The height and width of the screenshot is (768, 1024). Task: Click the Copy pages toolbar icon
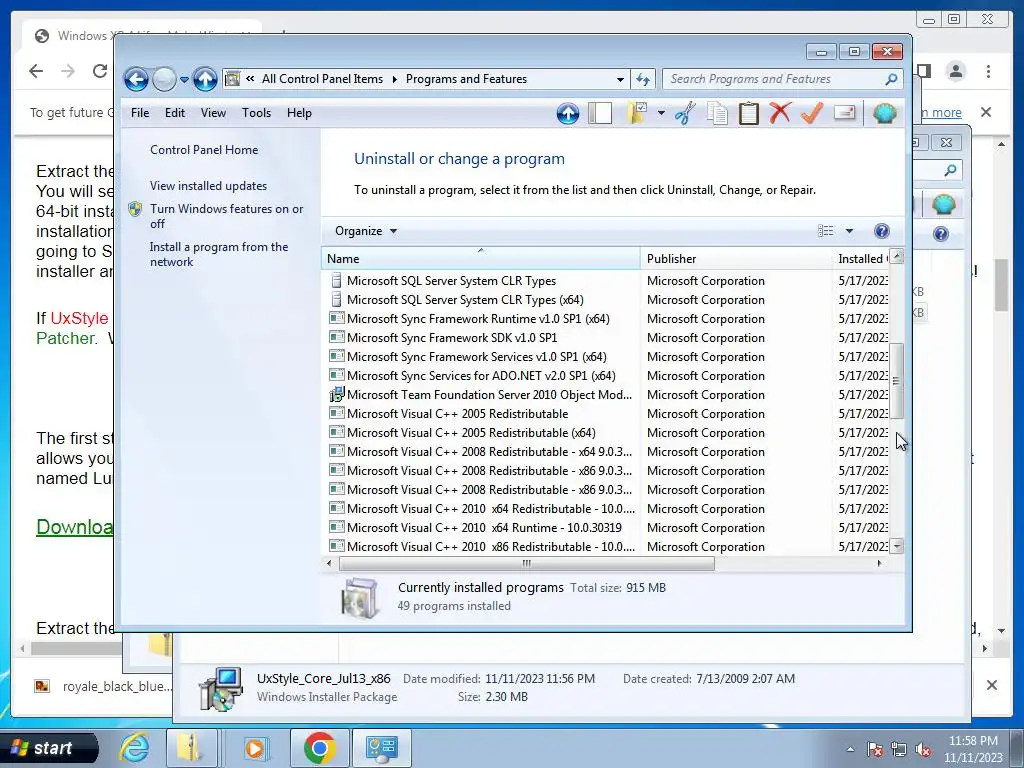pyautogui.click(x=717, y=114)
